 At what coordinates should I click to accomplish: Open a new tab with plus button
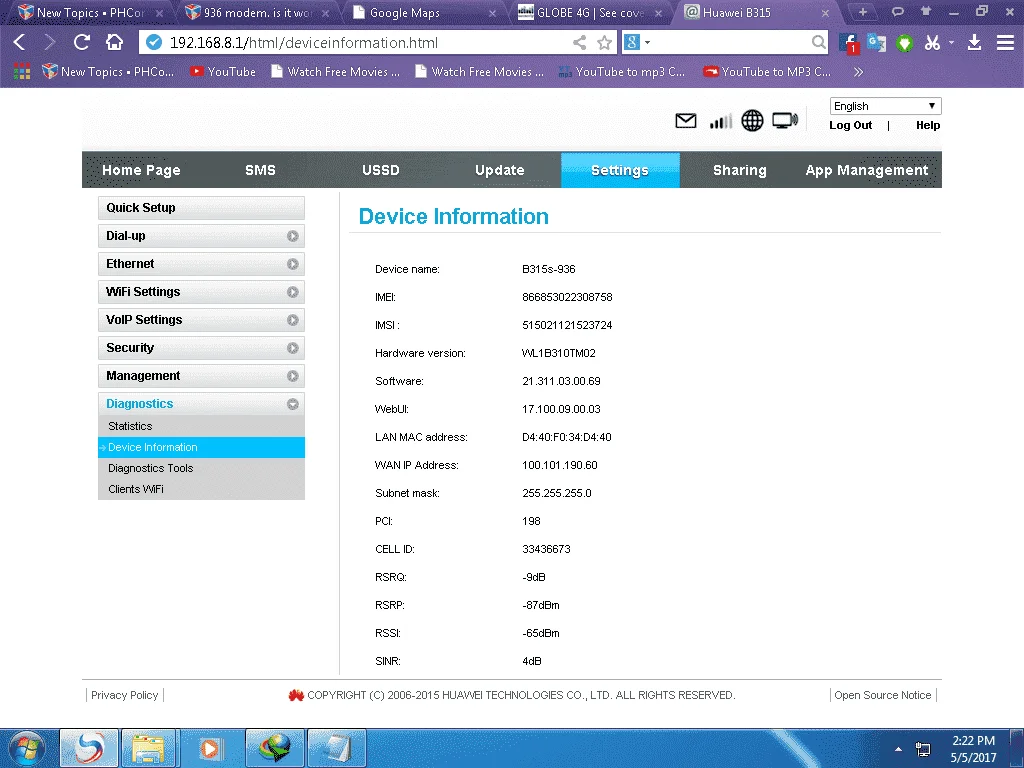pos(863,12)
